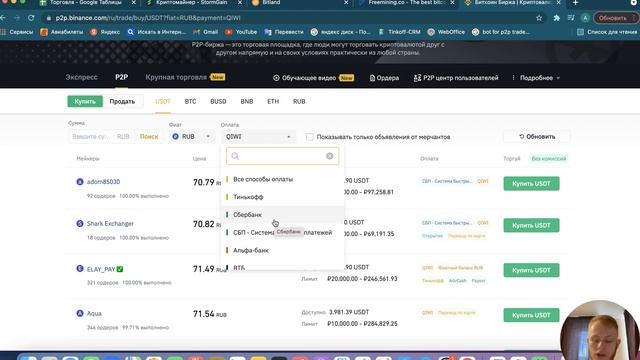Go back with the browser back arrow
Image resolution: width=640 pixels, height=360 pixels.
tap(3, 18)
